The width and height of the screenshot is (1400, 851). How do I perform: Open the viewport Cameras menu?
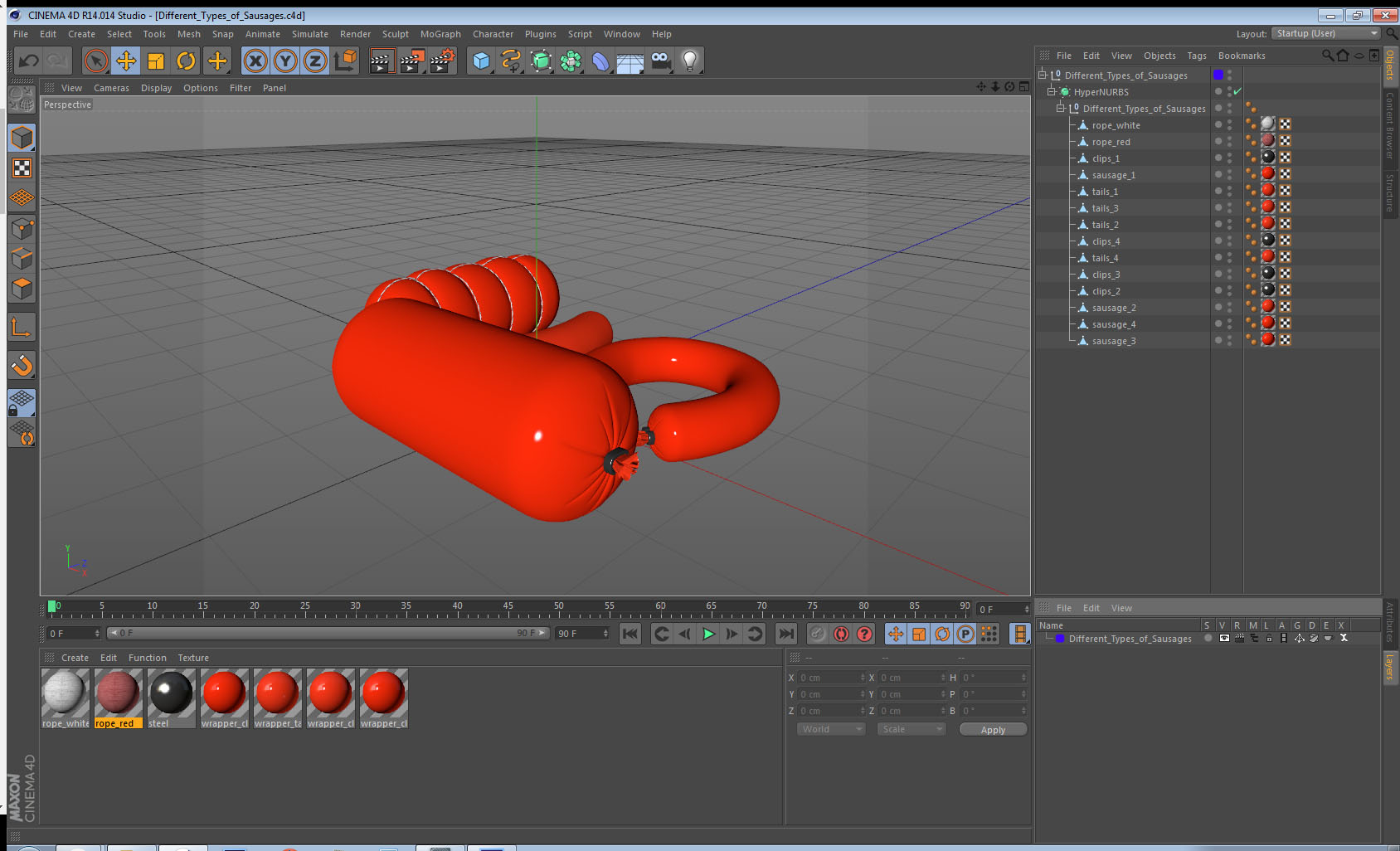point(111,88)
